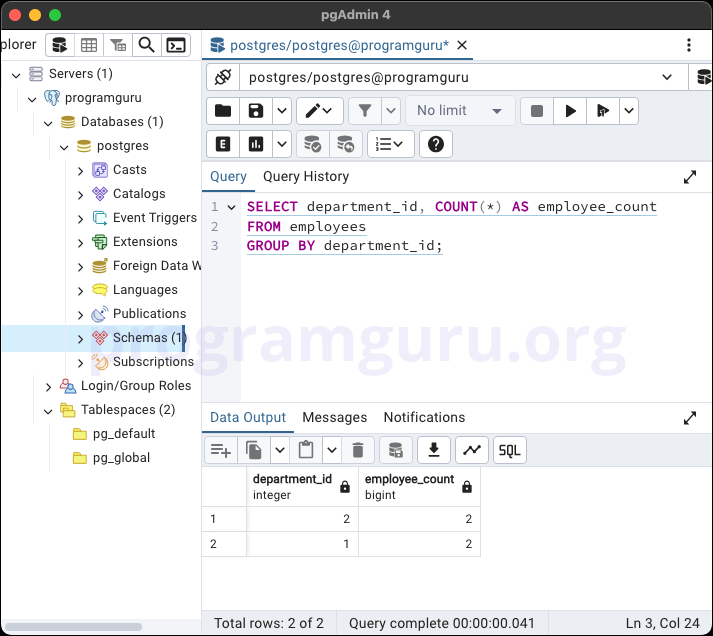Click Explain Analyze chart icon
The width and height of the screenshot is (713, 636).
pos(256,144)
